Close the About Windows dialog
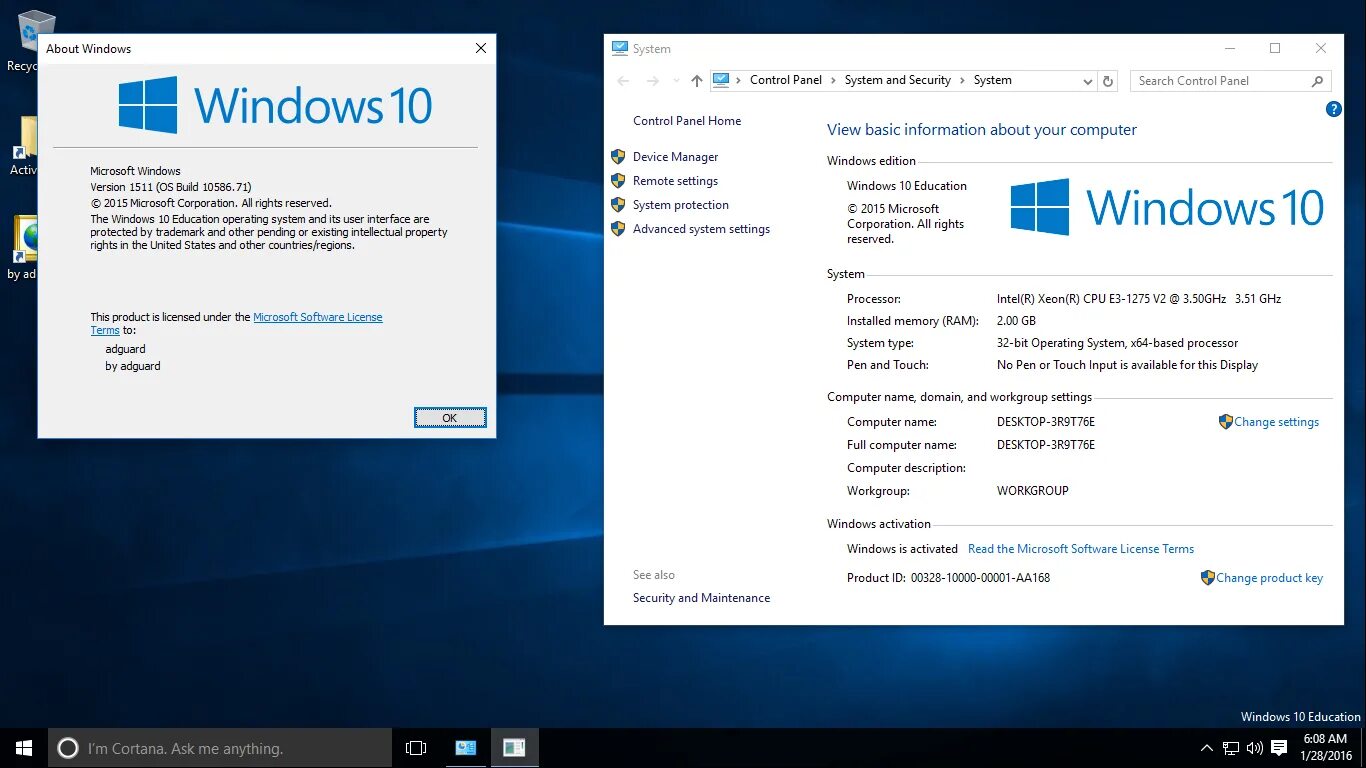This screenshot has width=1366, height=768. (481, 48)
